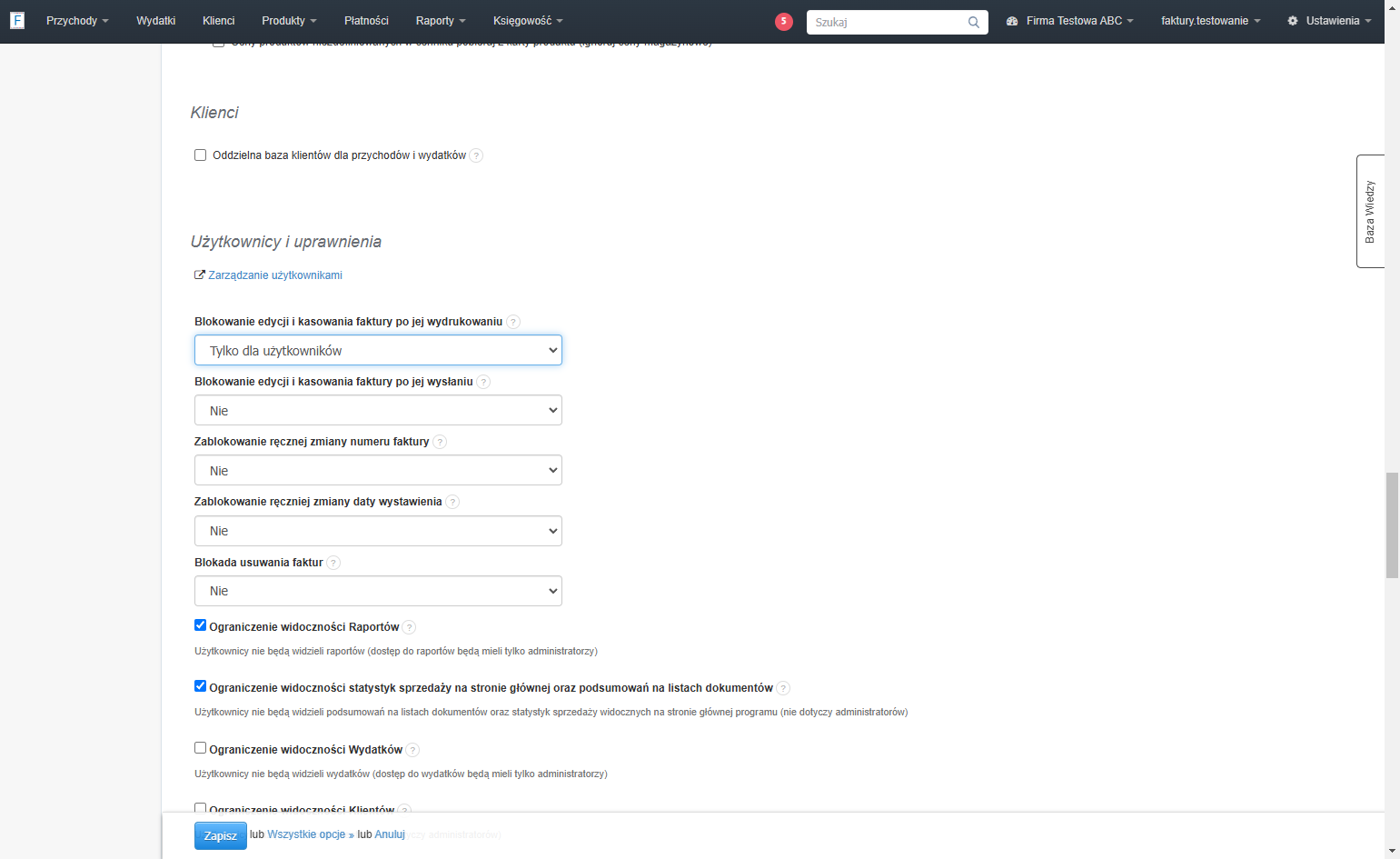
Task: Open the Klienci navbar item
Action: pyautogui.click(x=218, y=21)
